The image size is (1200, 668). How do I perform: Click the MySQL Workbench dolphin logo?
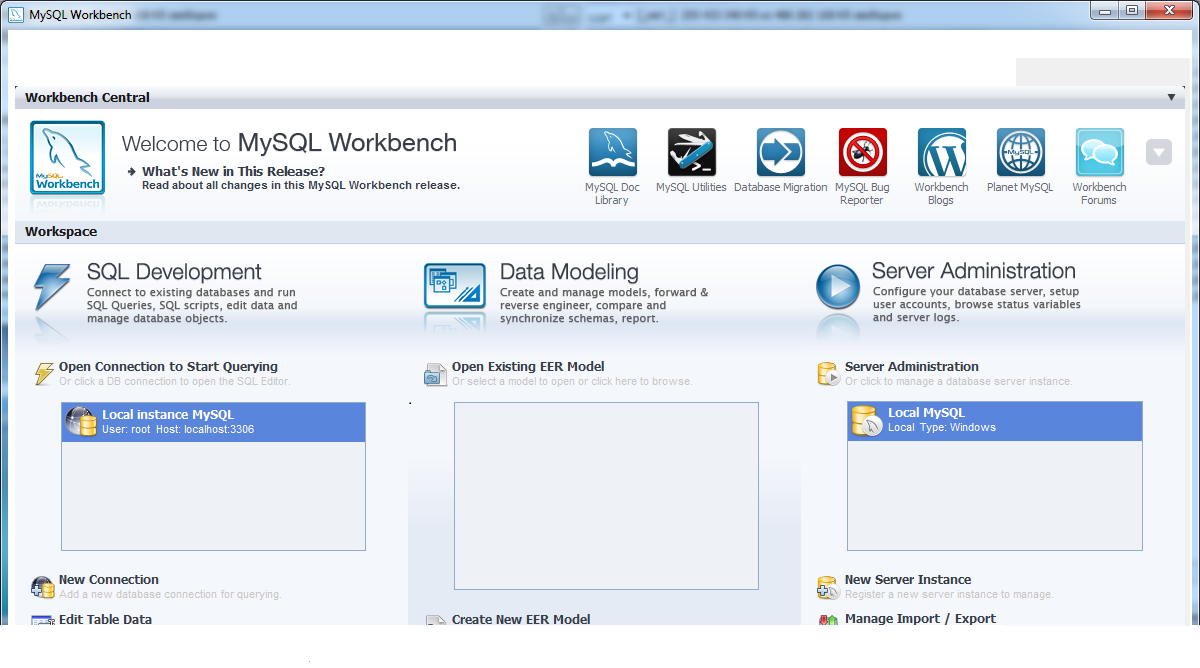tap(67, 157)
